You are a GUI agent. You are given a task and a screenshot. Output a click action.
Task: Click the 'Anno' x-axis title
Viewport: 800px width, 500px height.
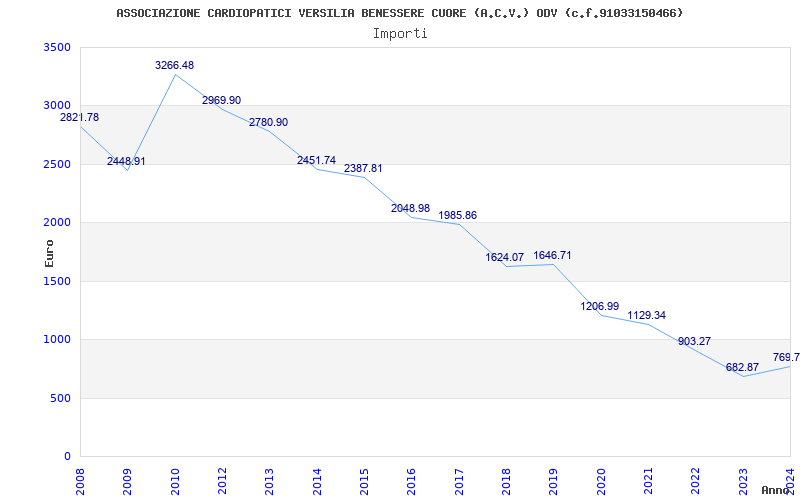776,490
